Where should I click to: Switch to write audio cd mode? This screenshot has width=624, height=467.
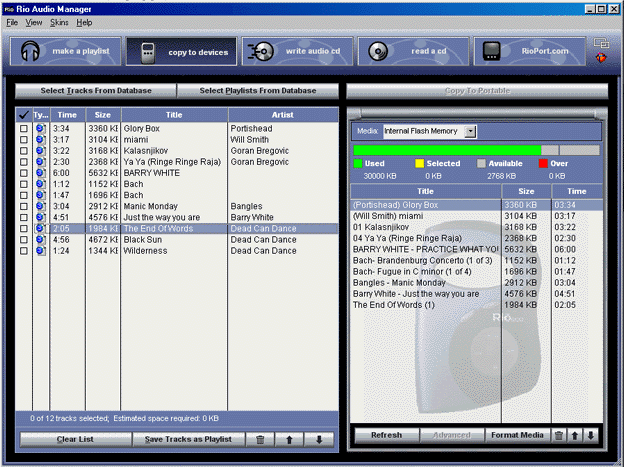click(297, 51)
